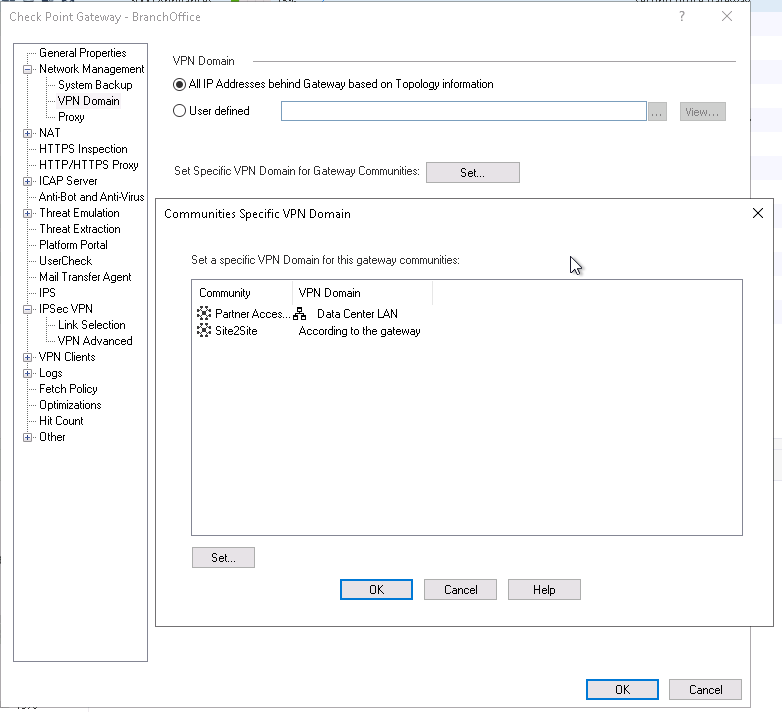Open Link Selection under IPSec VPN

click(x=92, y=325)
